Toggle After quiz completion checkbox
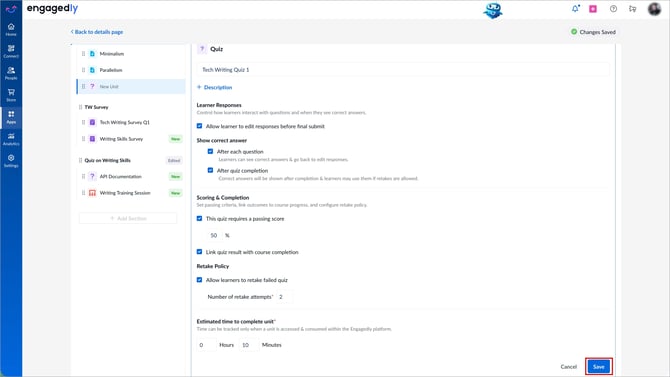 (x=210, y=170)
